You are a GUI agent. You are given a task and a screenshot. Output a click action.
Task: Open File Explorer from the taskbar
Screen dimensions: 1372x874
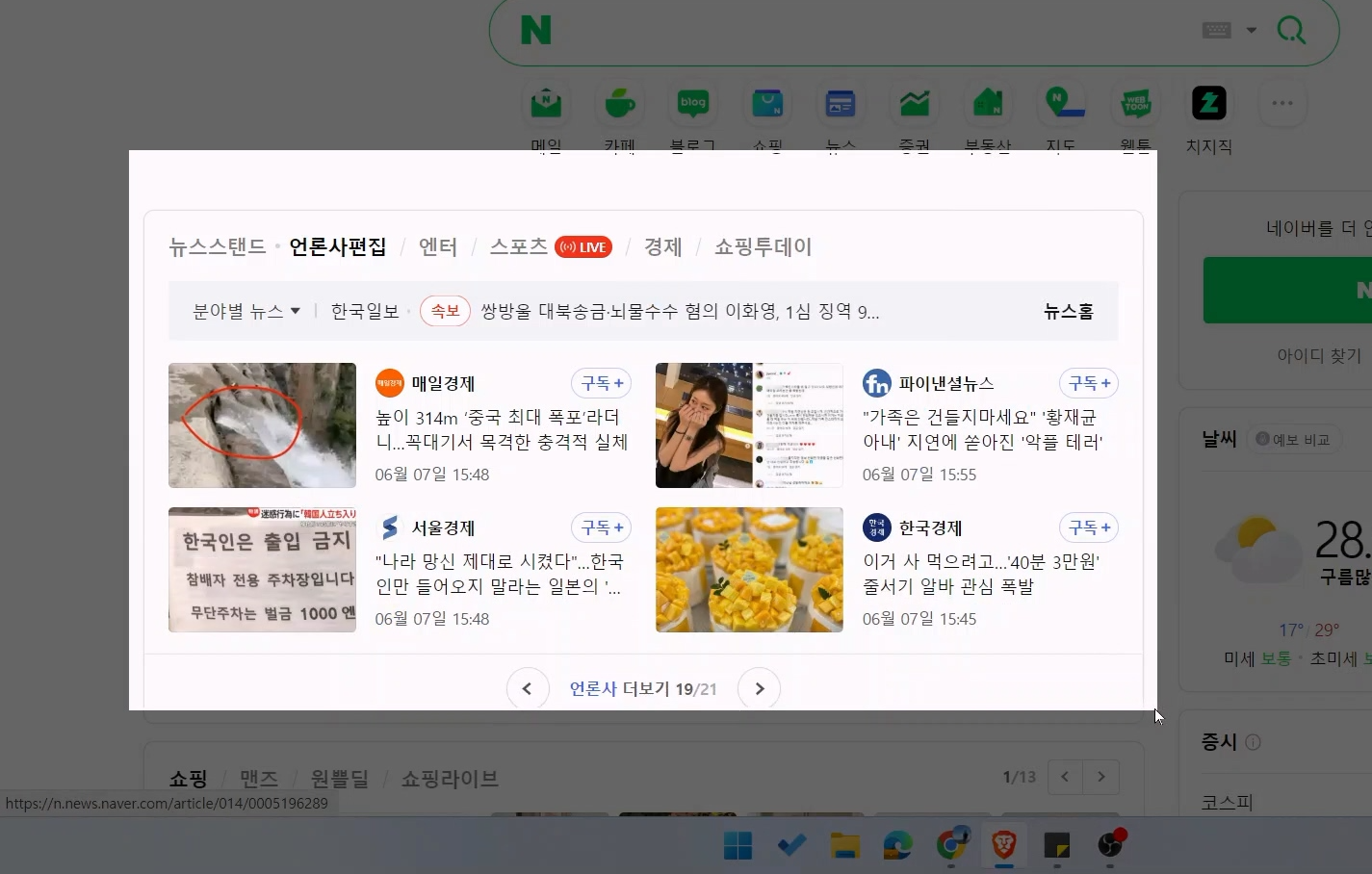(844, 845)
